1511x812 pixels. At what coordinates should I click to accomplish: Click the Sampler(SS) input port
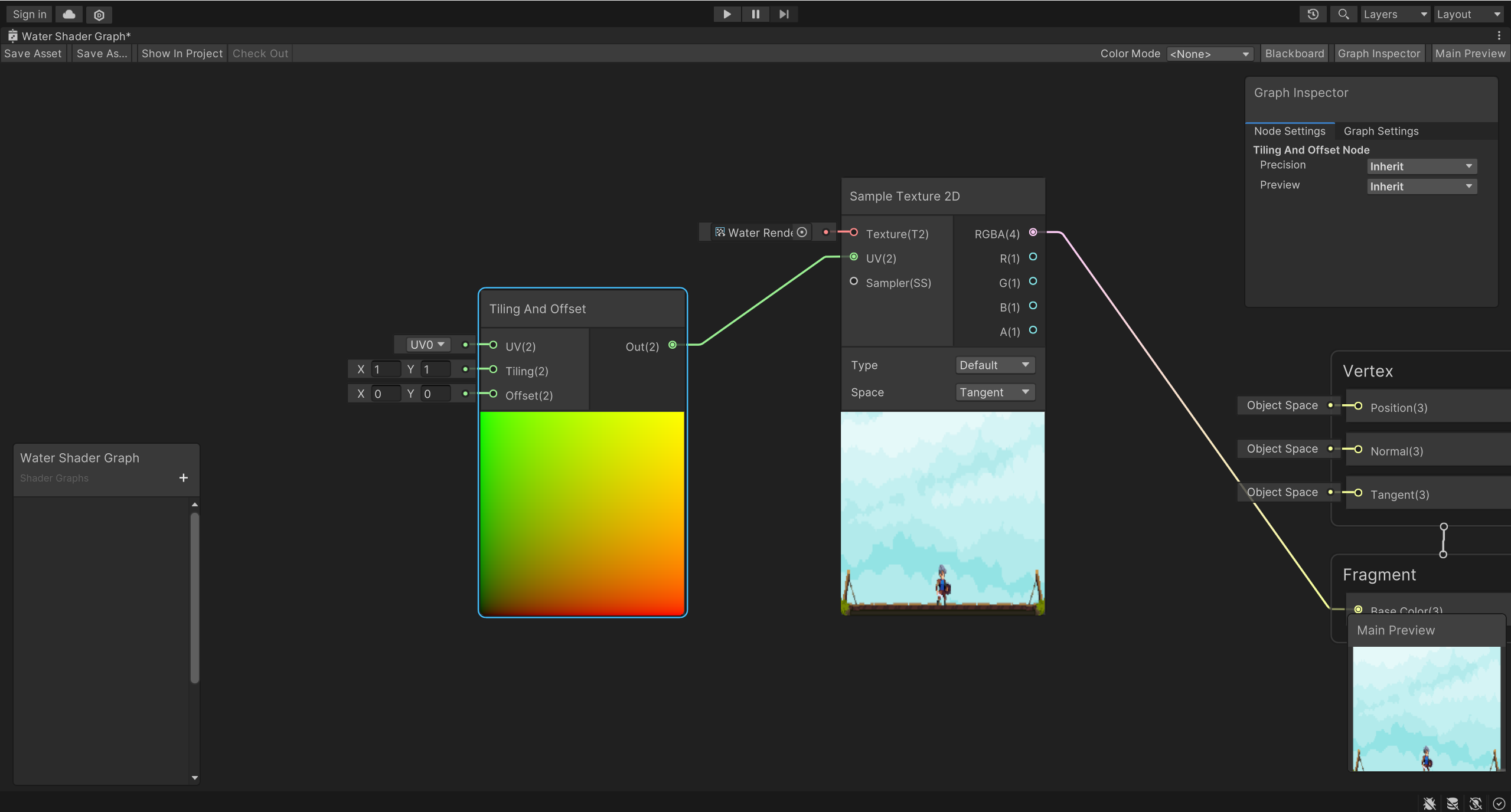point(854,281)
